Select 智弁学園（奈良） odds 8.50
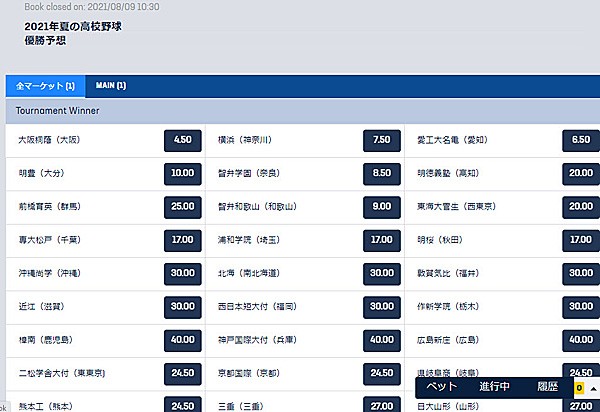This screenshot has width=600, height=412. click(381, 173)
